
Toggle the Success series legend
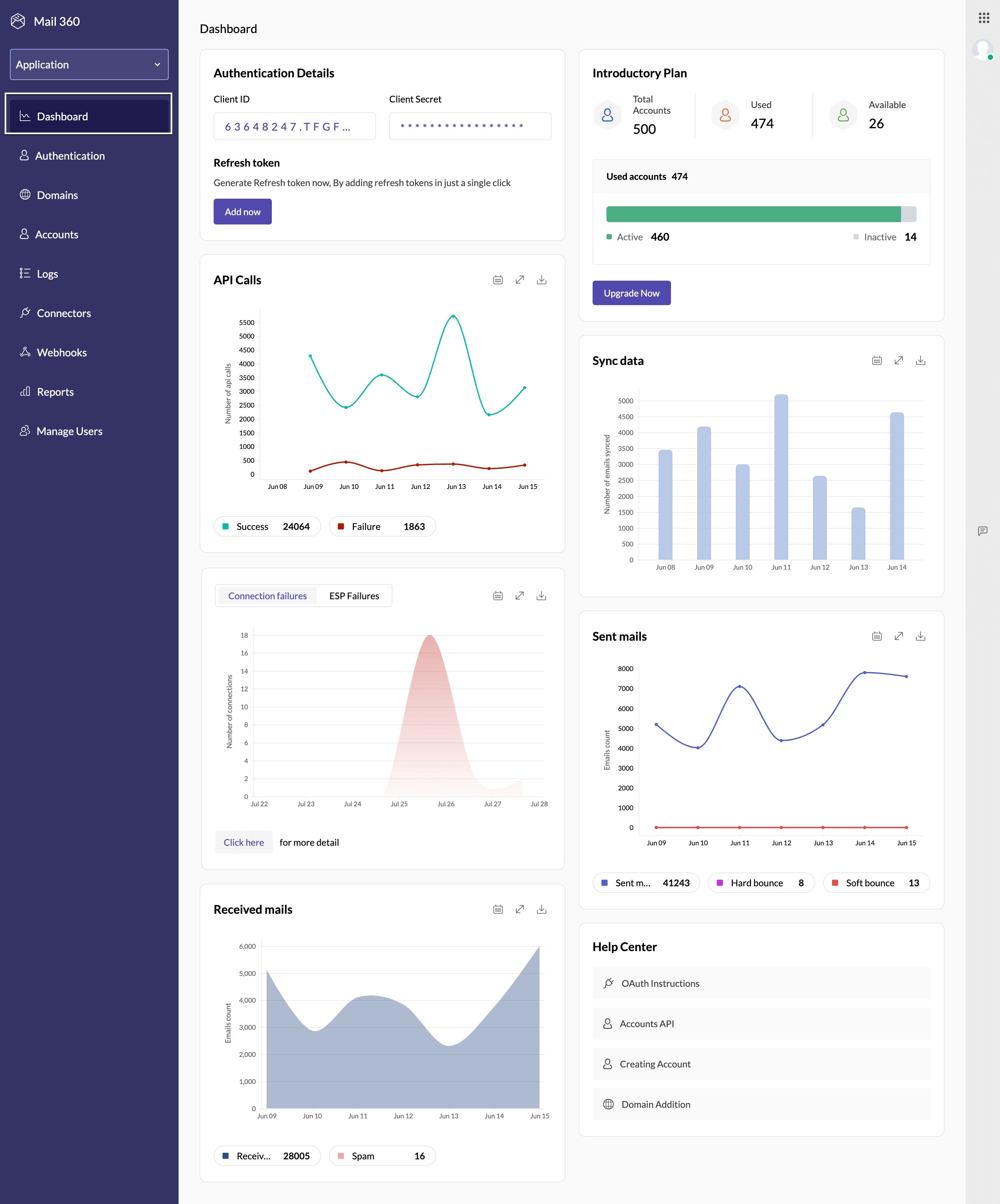[x=267, y=526]
